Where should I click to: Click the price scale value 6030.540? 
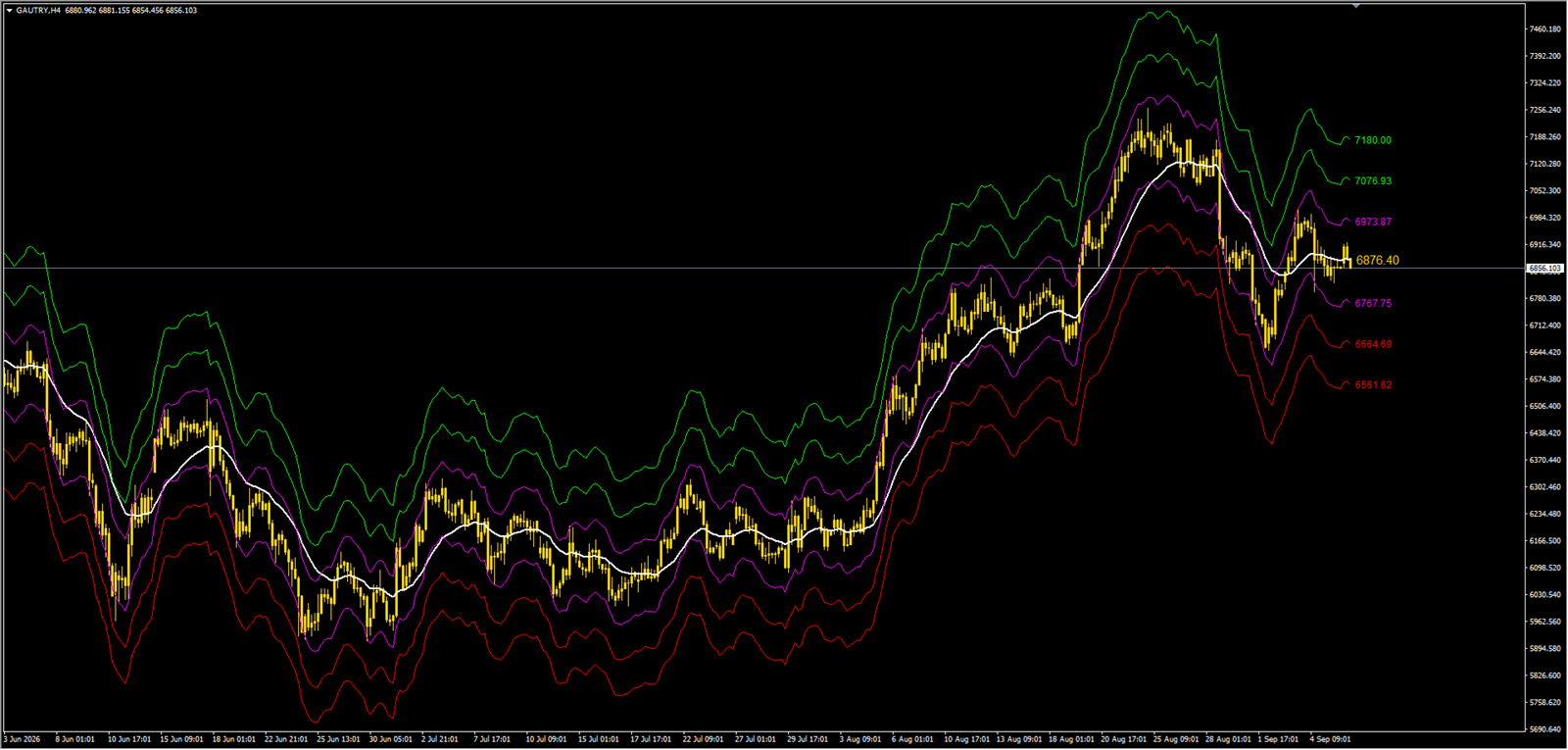coord(1544,595)
